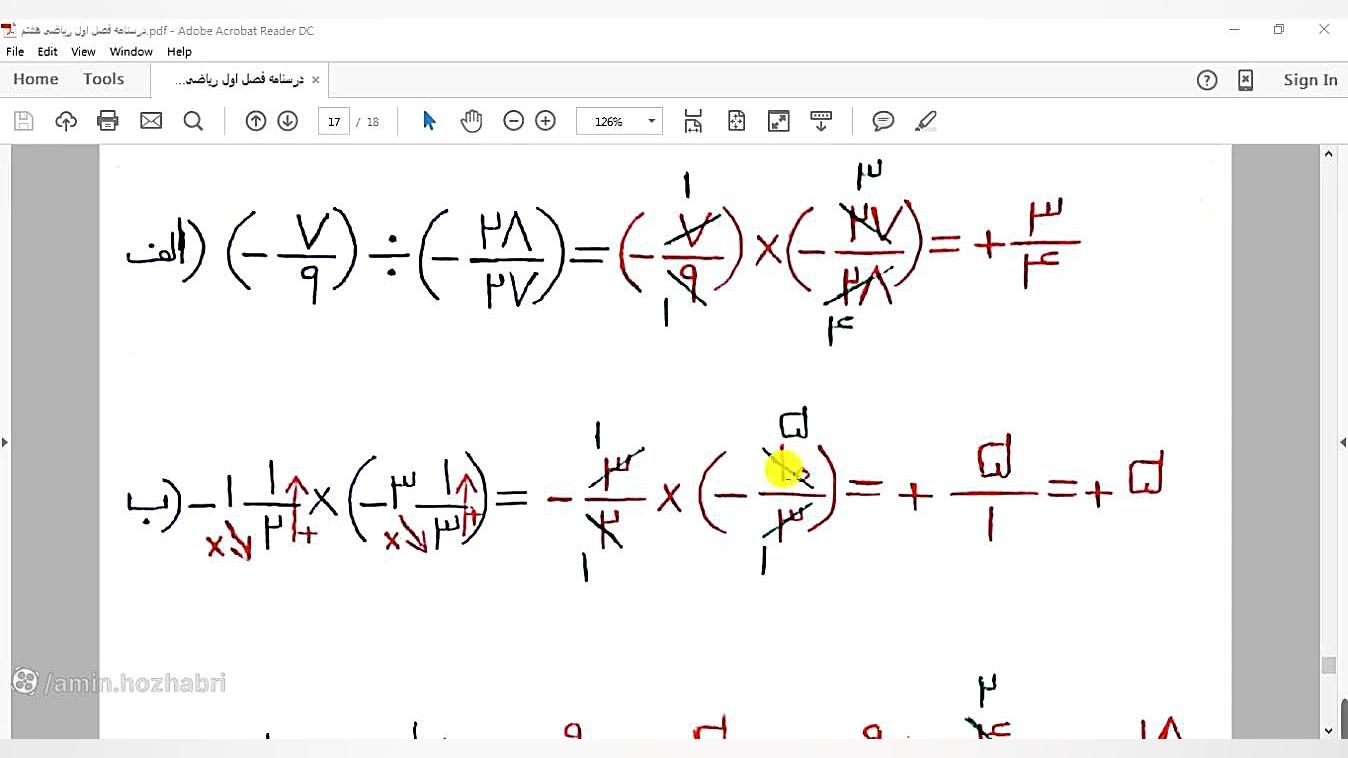Click the Adobe PDF icon in title bar

[x=9, y=30]
